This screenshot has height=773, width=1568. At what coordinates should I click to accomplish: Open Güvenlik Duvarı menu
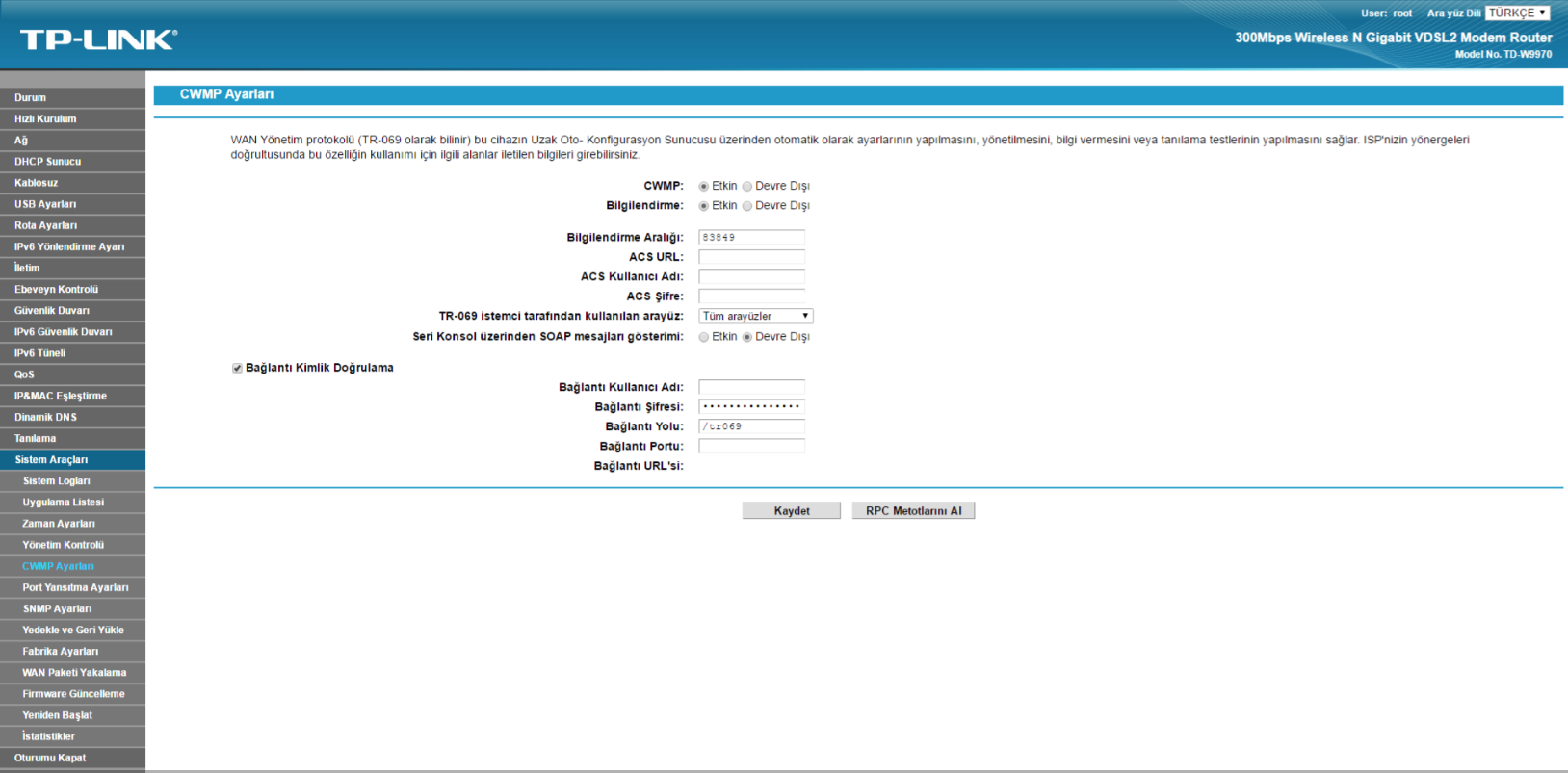72,310
